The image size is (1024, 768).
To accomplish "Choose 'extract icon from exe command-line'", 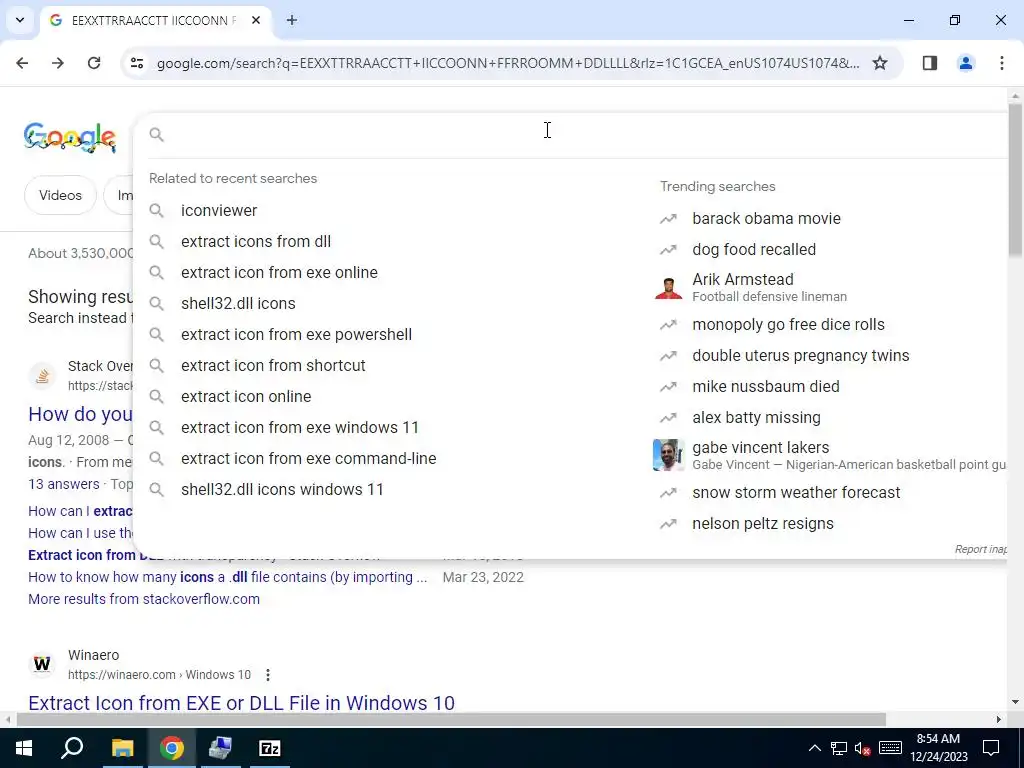I will pyautogui.click(x=308, y=458).
